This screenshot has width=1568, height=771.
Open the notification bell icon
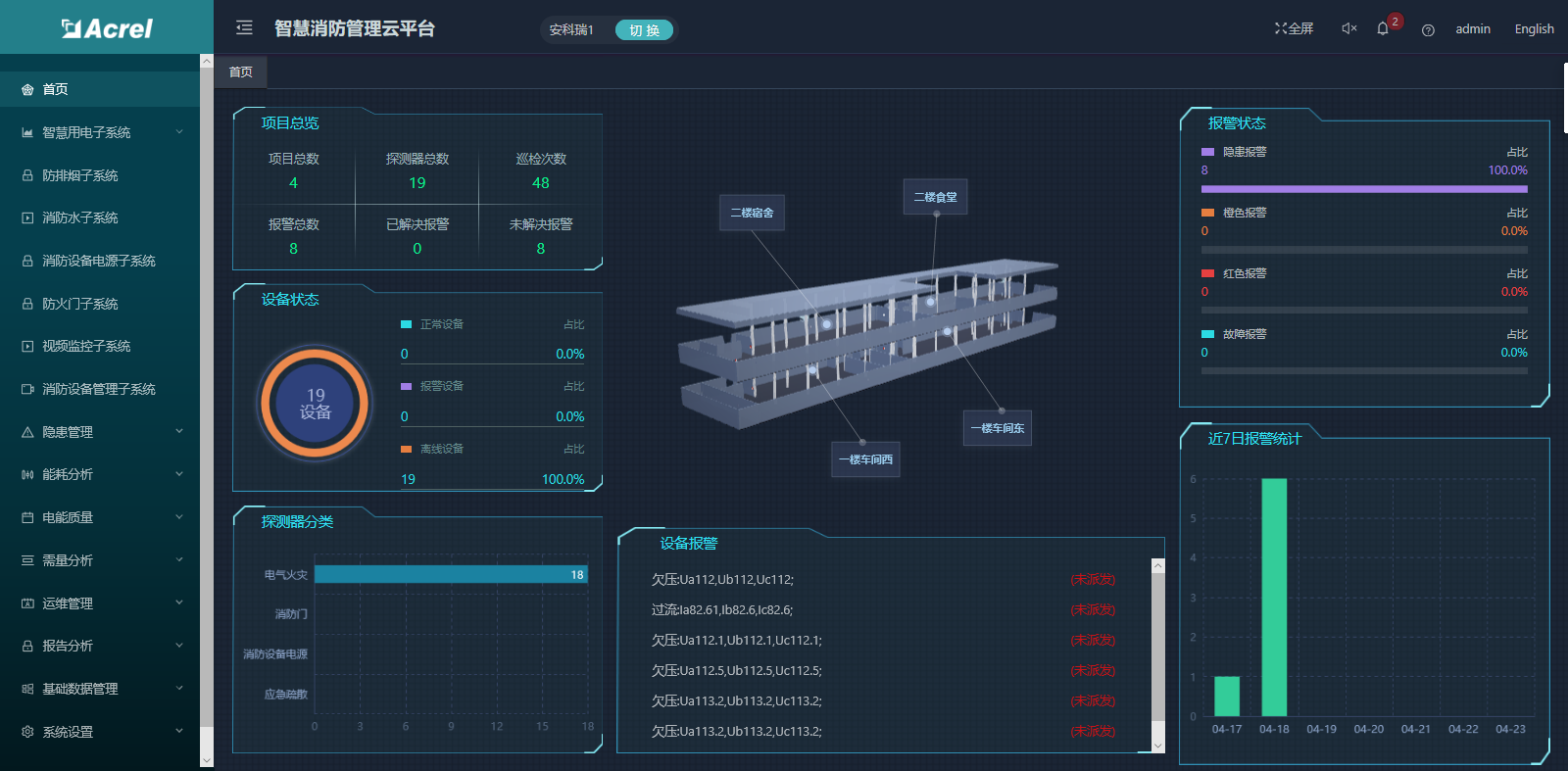1383,28
